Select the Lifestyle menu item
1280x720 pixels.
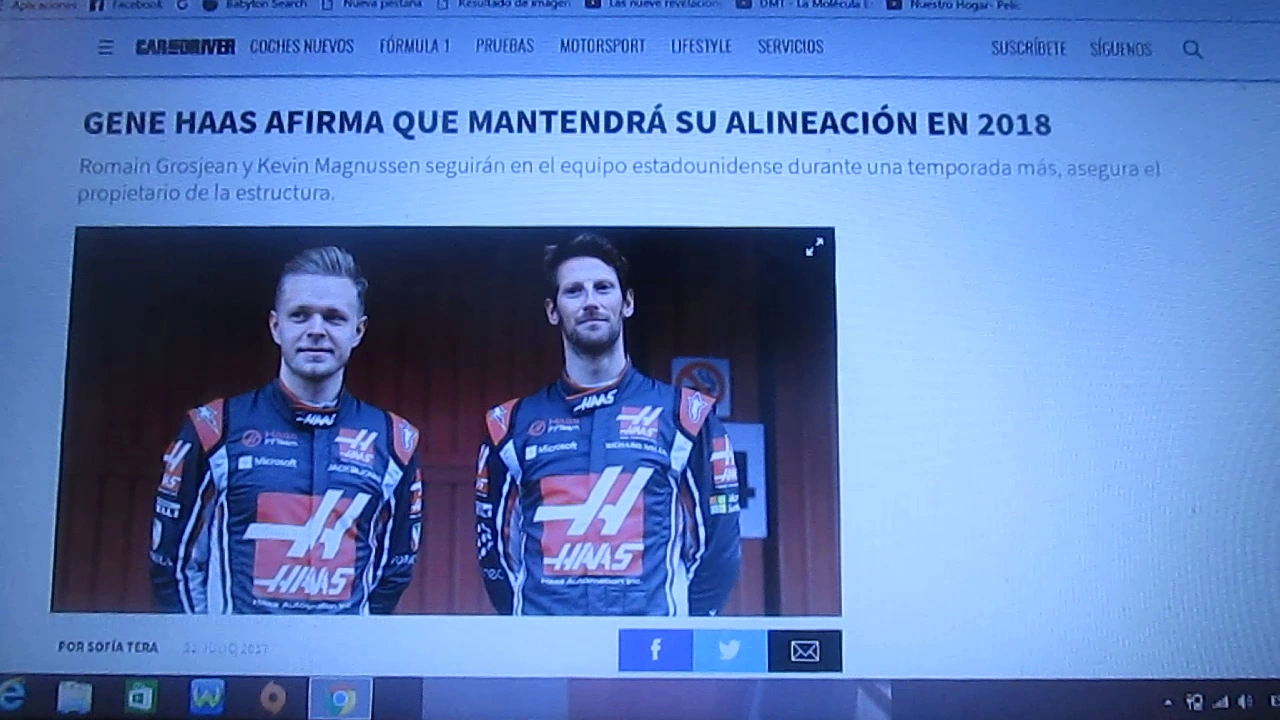701,46
